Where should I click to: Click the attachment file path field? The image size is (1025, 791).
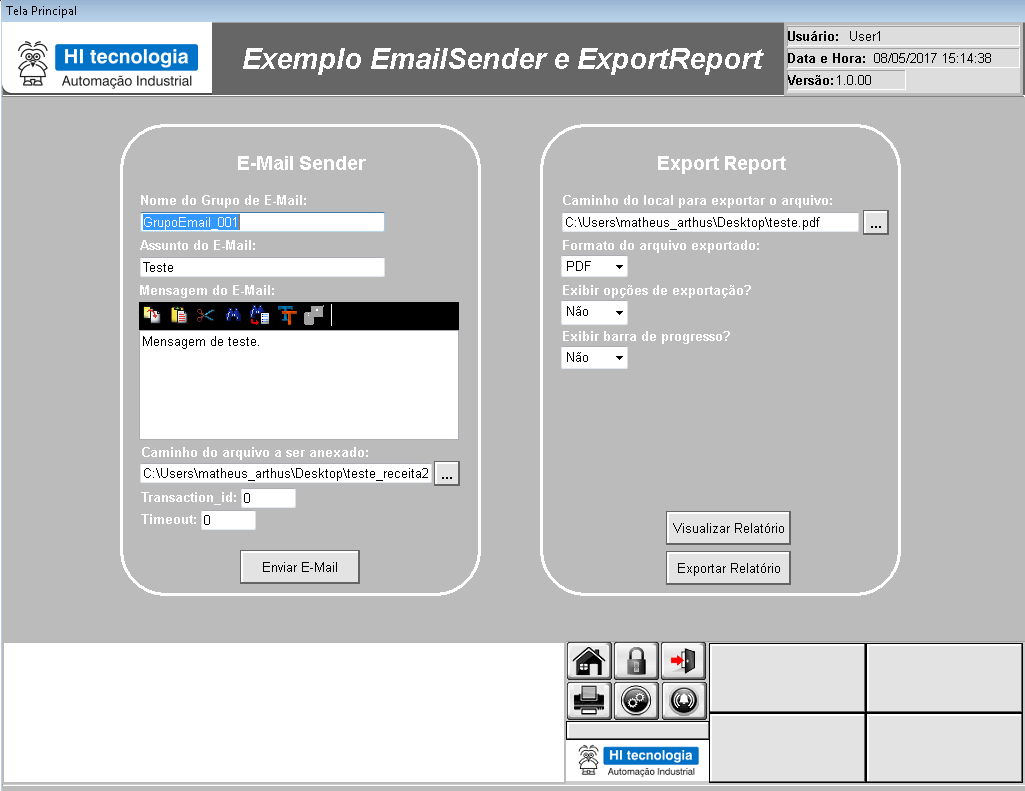[286, 473]
